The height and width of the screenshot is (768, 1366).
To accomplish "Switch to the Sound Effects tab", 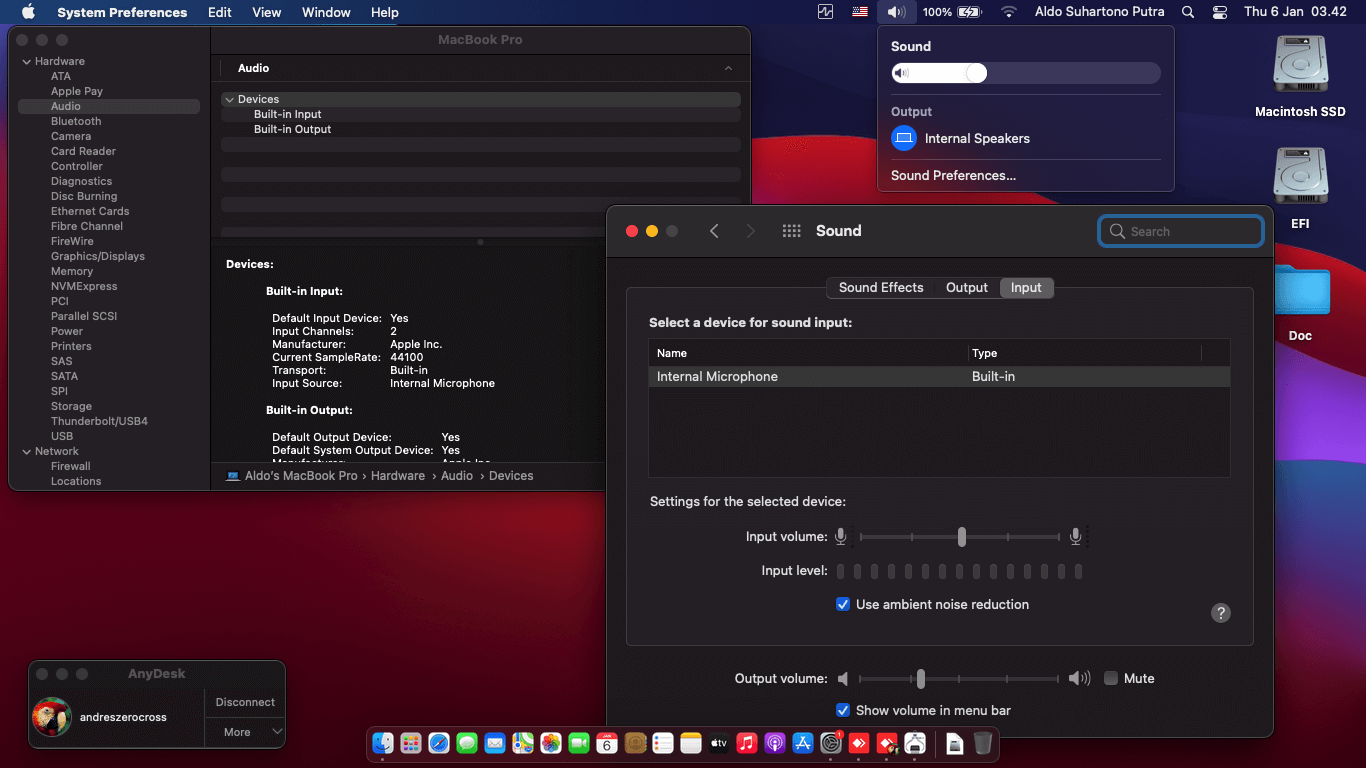I will point(881,287).
